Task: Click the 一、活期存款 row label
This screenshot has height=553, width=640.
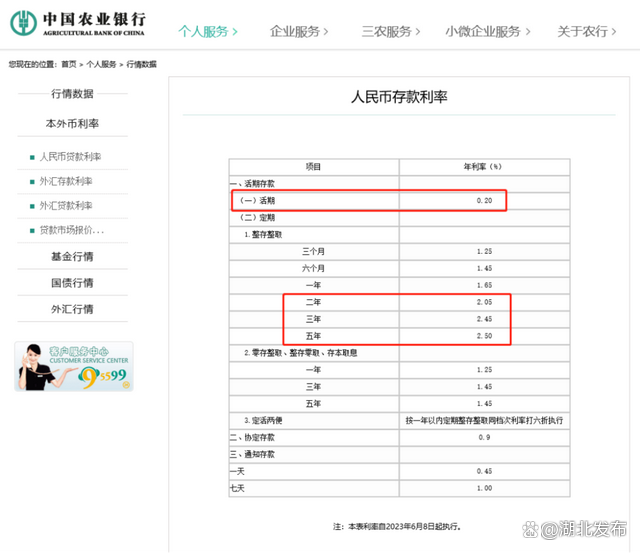Action: (x=252, y=184)
